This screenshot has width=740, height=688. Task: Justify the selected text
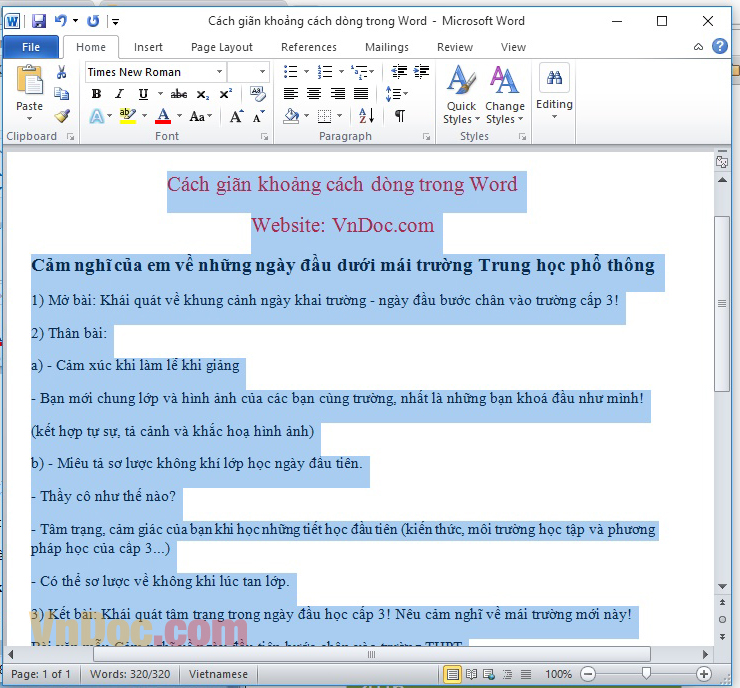point(361,93)
